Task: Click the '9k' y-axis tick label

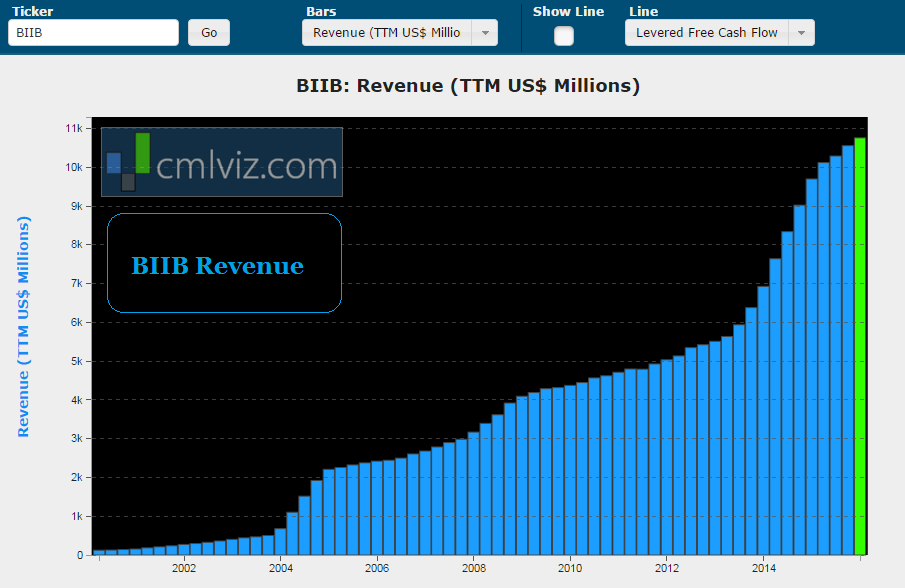Action: click(x=77, y=206)
